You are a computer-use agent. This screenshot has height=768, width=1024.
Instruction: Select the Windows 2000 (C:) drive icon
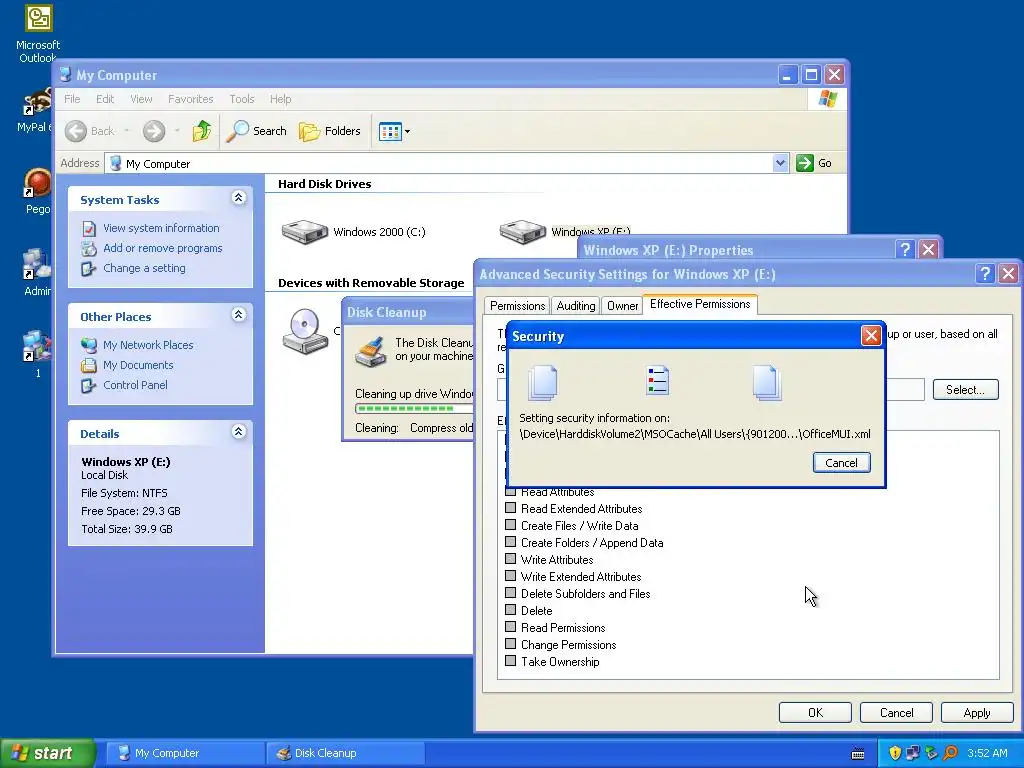(x=304, y=232)
